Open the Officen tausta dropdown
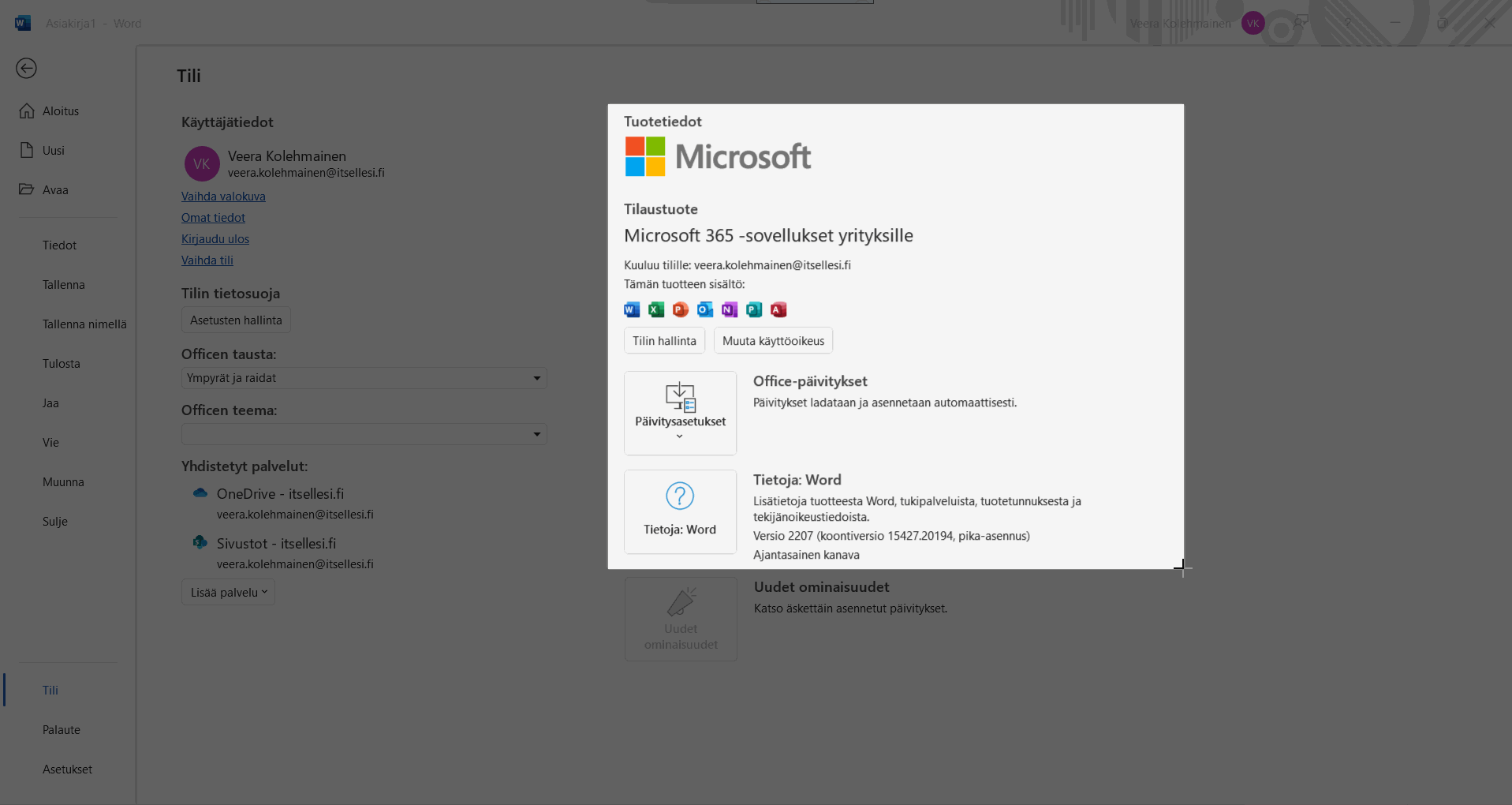Screen dimensions: 1512x805 click(x=364, y=378)
